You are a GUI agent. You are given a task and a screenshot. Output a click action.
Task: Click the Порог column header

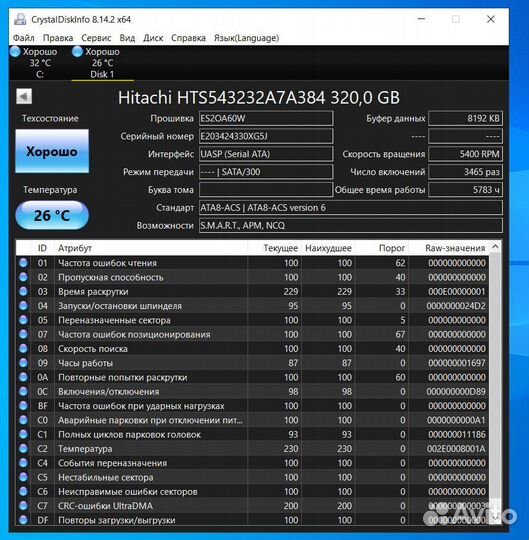click(x=382, y=248)
